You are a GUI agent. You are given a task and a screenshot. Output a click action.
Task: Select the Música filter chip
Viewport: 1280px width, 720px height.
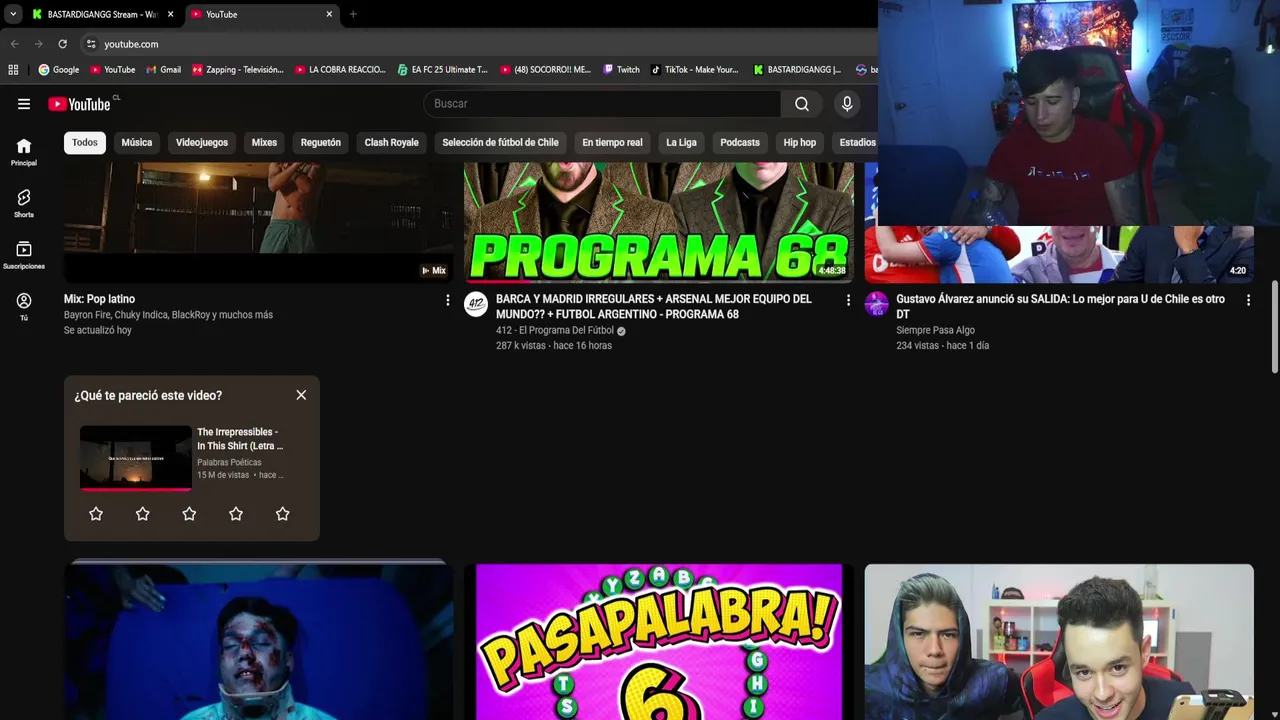point(137,142)
